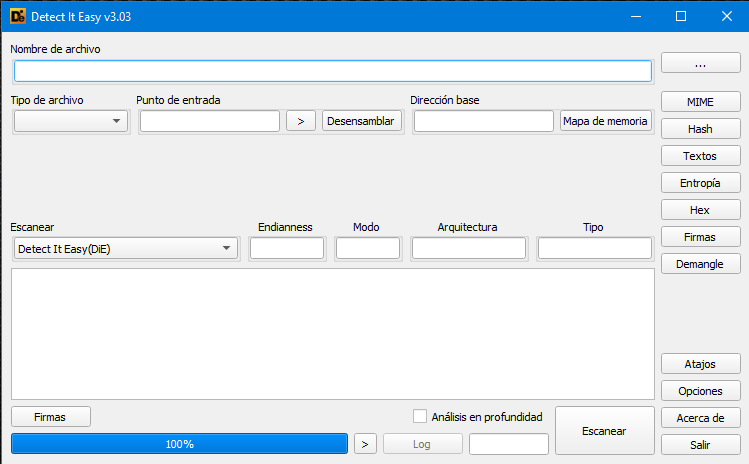
Task: Close the Detect It Easy window
Action: 727,16
